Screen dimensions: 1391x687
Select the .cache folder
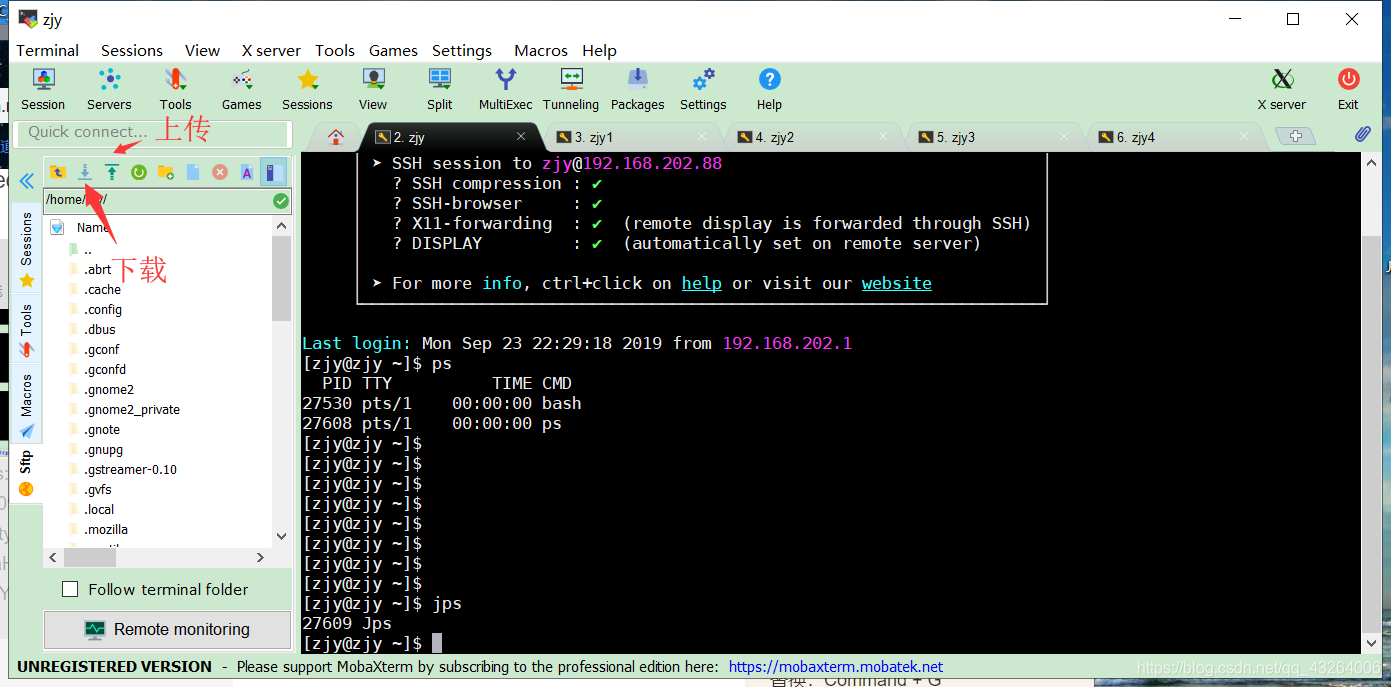(x=102, y=290)
